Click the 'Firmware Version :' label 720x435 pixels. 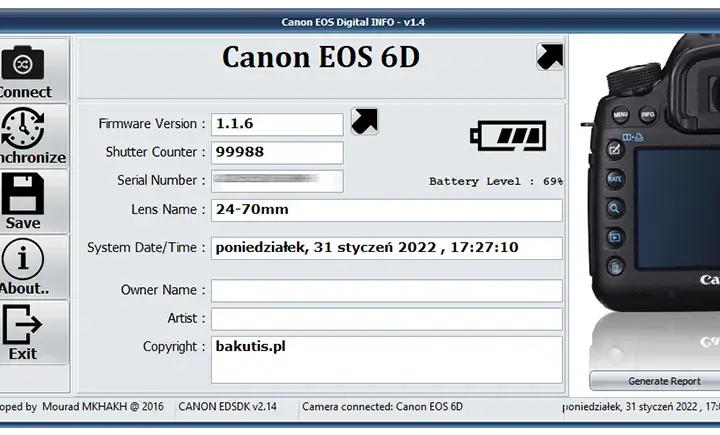152,124
